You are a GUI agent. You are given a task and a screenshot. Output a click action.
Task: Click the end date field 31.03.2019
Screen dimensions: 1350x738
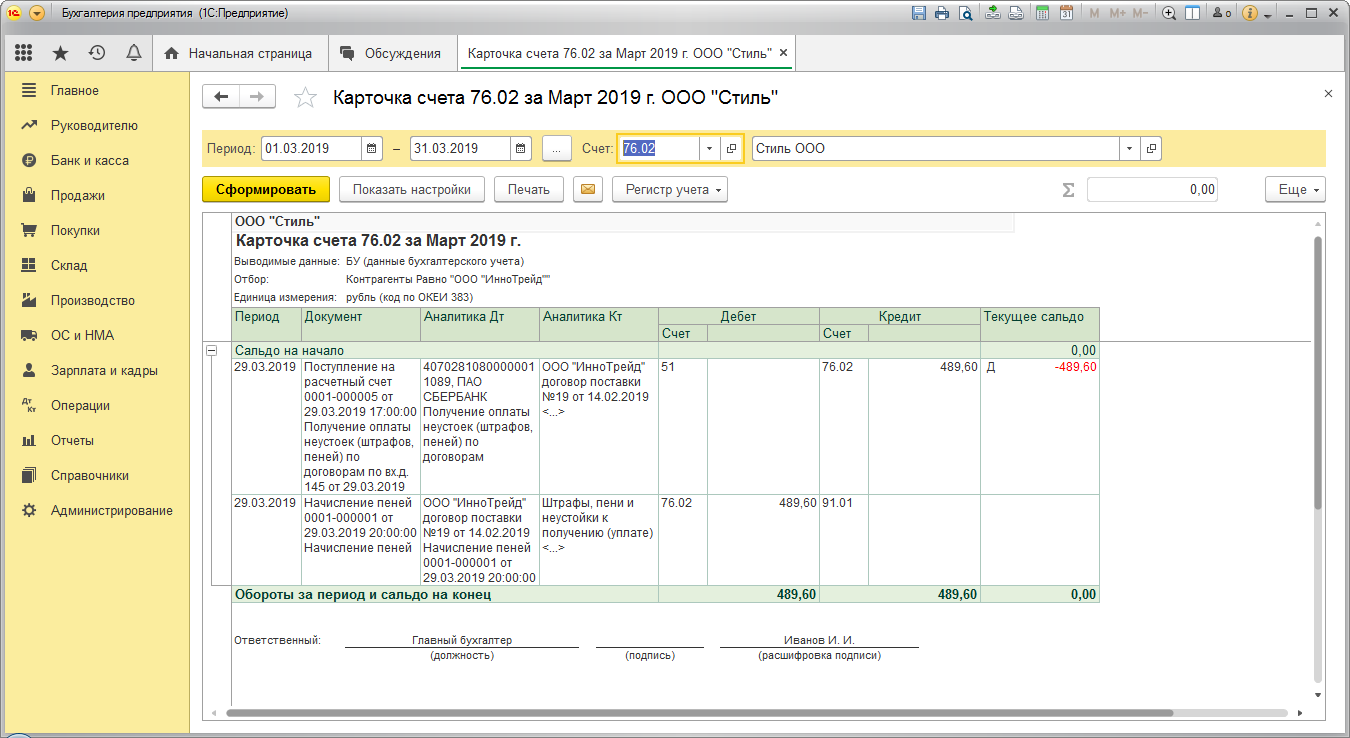(x=461, y=148)
